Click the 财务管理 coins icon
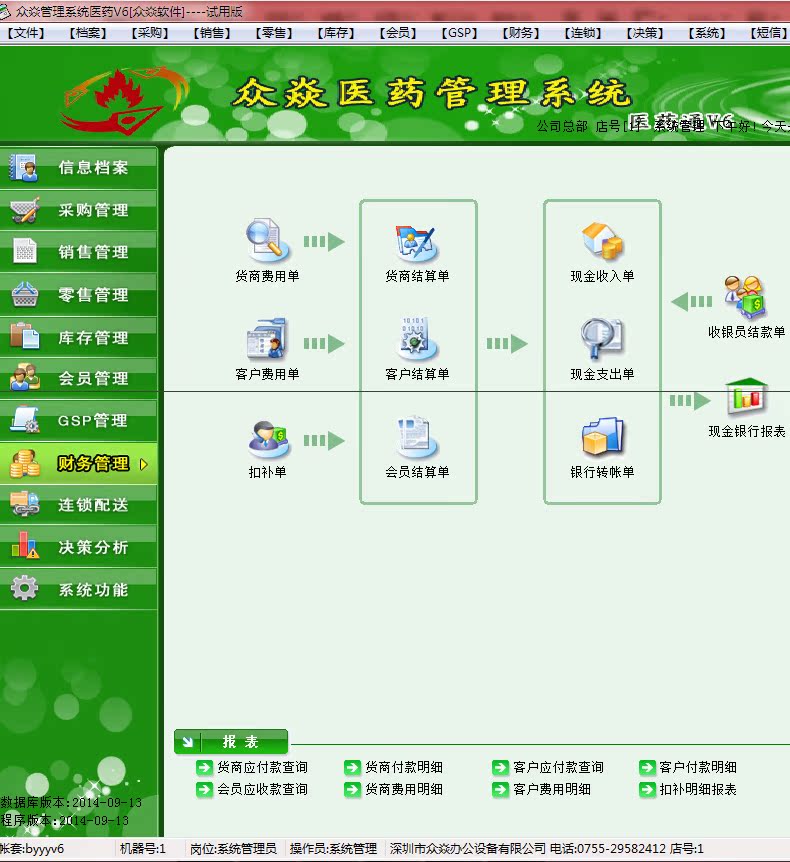 (x=25, y=463)
